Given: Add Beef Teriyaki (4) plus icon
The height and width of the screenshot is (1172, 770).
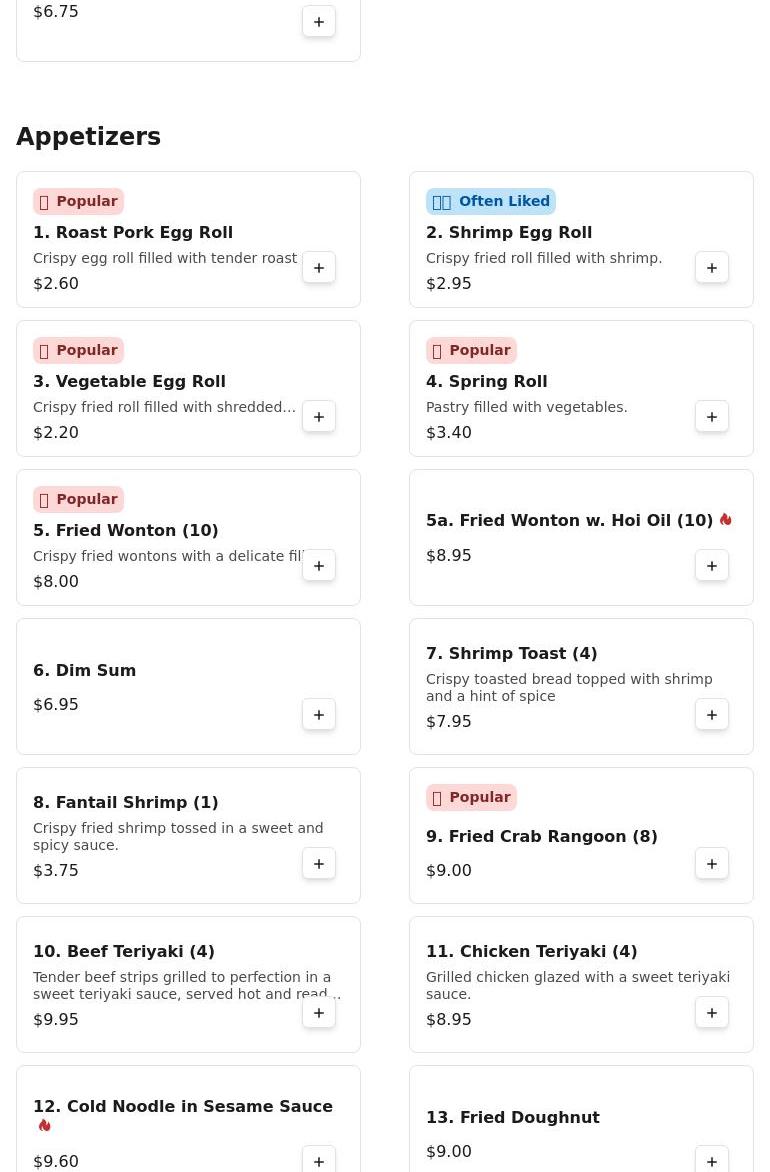Looking at the screenshot, I should (319, 1013).
